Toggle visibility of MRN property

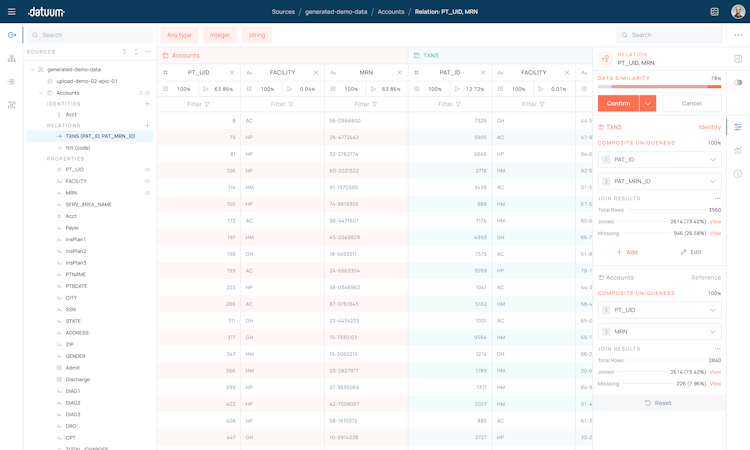(147, 193)
